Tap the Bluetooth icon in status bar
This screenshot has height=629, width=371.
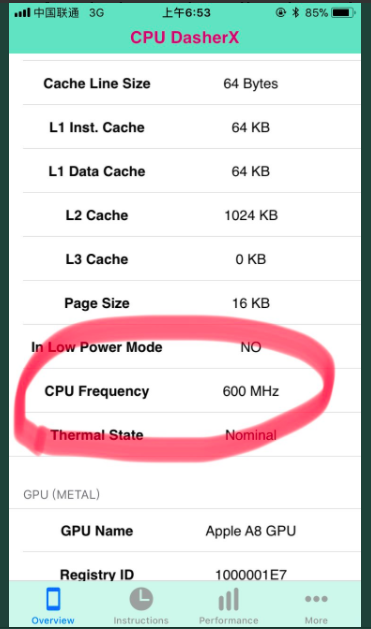pyautogui.click(x=296, y=12)
